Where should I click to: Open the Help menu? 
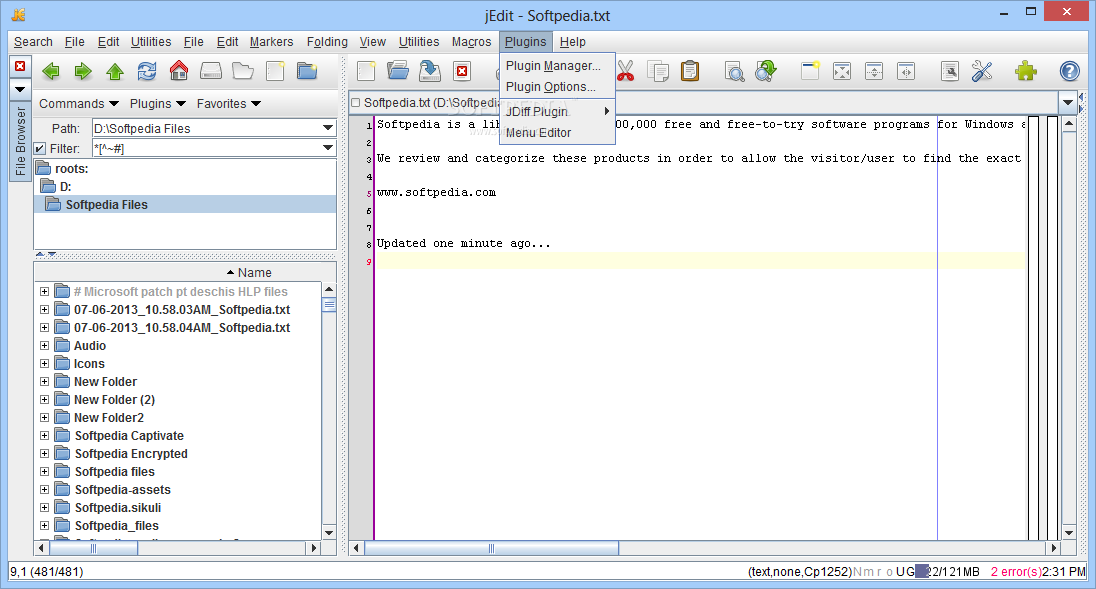click(572, 42)
